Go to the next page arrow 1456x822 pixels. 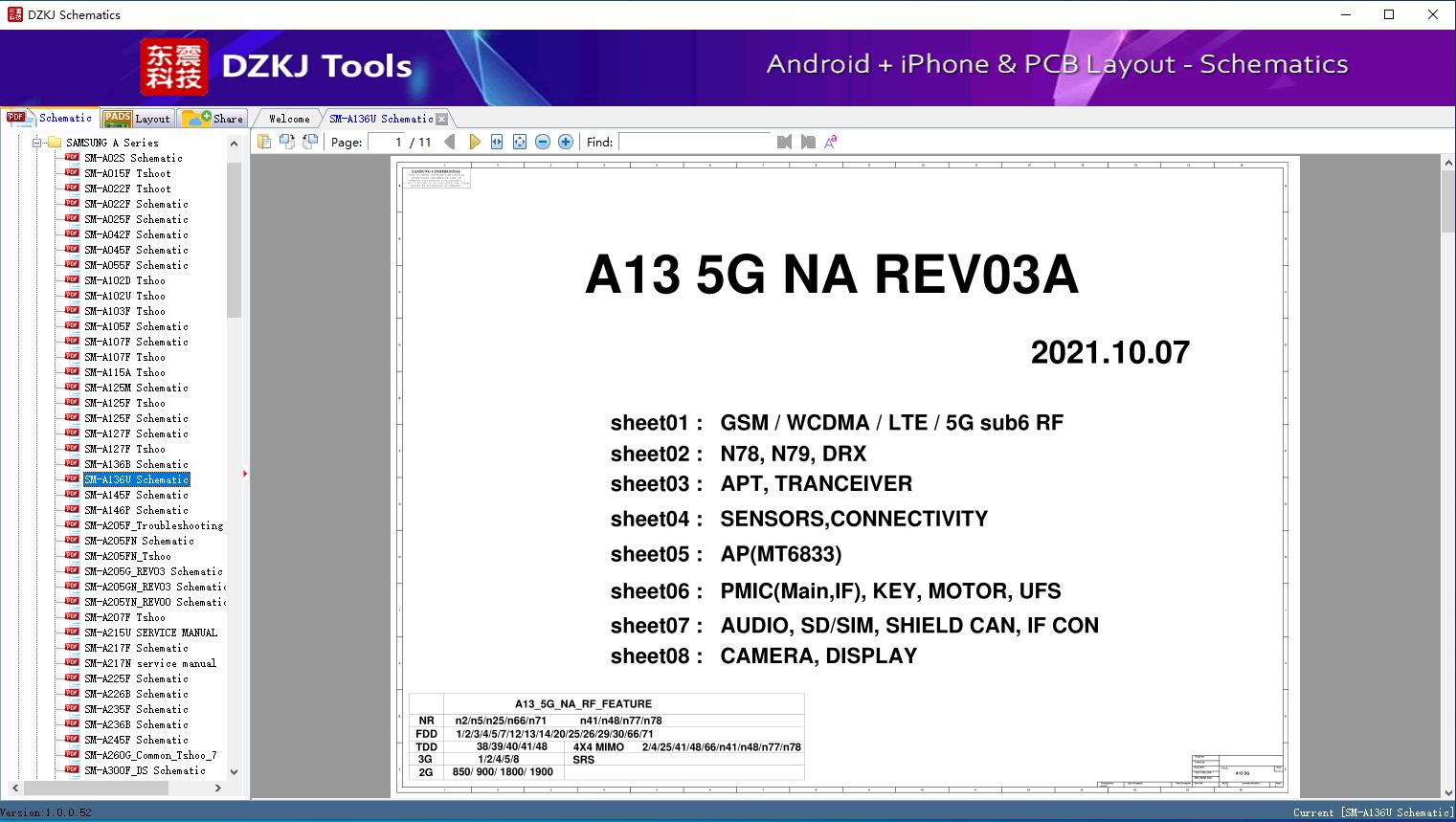[474, 142]
